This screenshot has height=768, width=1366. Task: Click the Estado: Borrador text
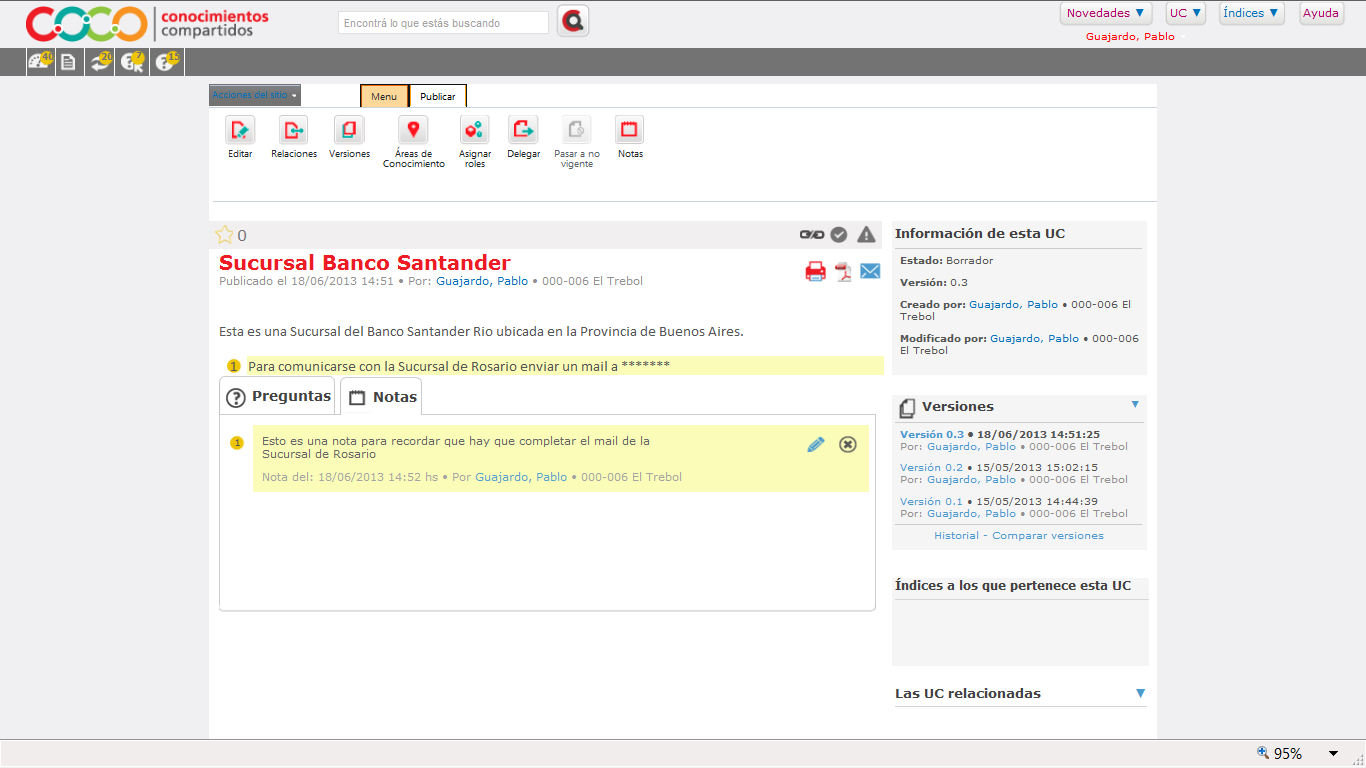(x=947, y=260)
